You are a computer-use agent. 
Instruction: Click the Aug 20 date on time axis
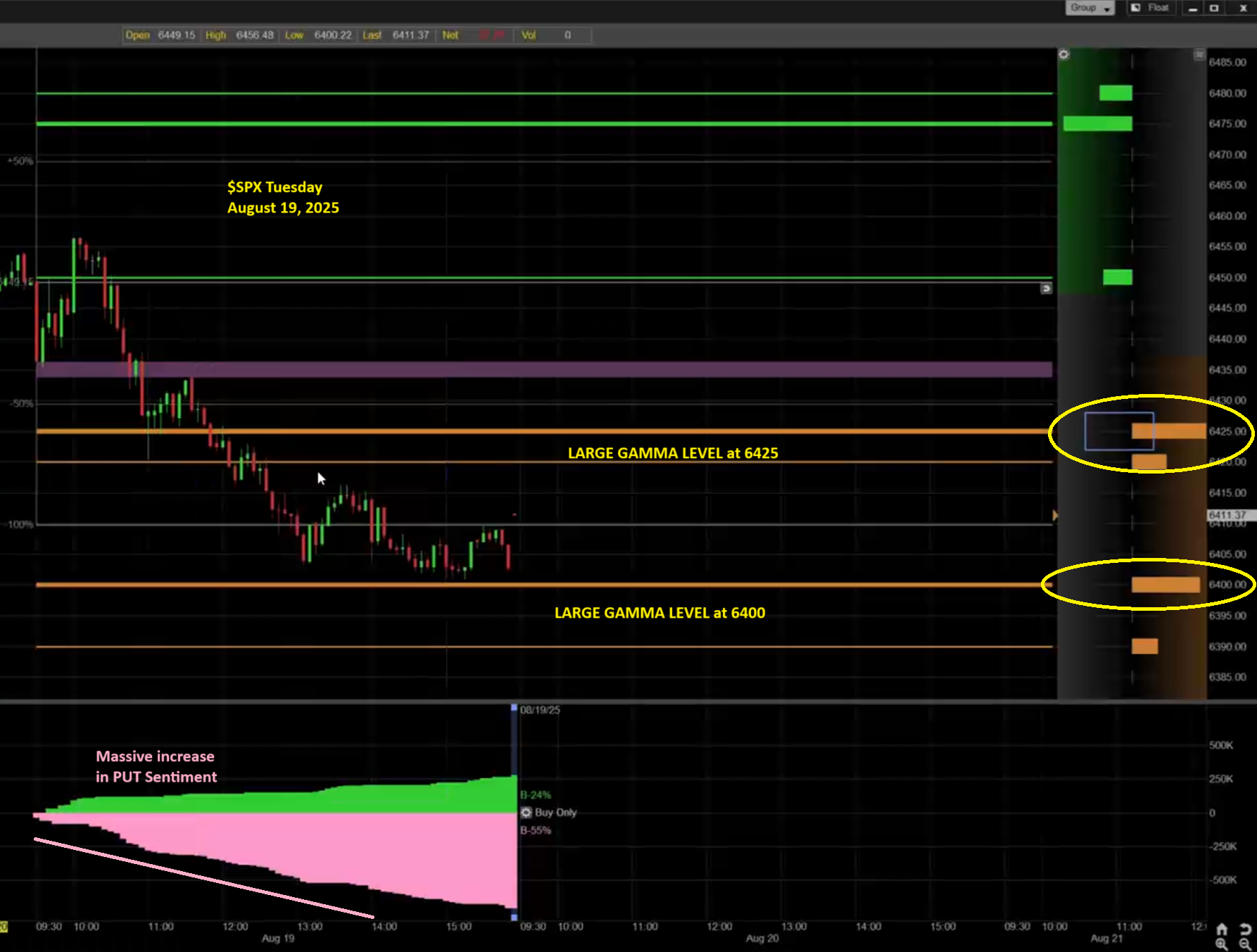click(762, 939)
